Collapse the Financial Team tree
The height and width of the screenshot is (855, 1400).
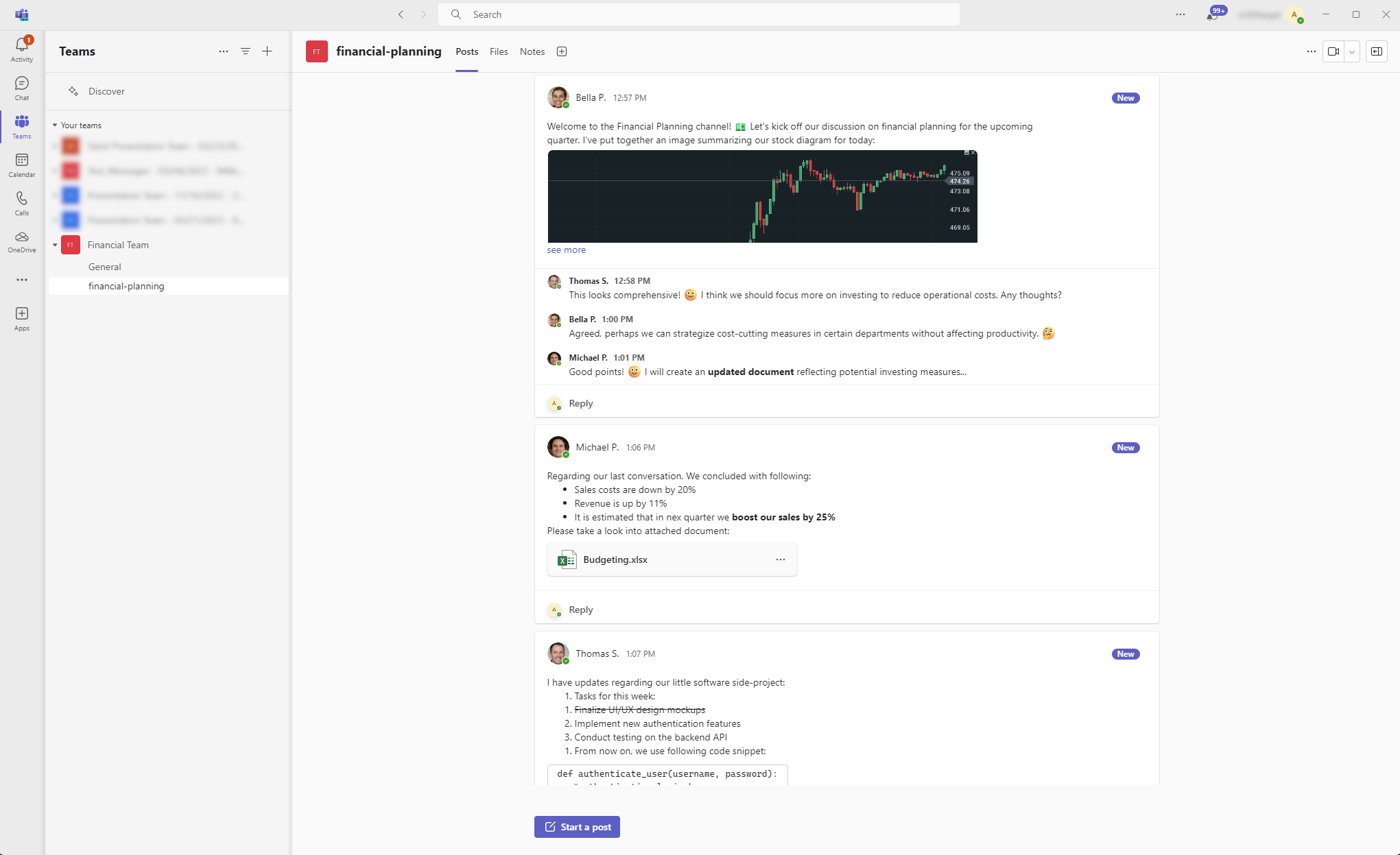tap(55, 245)
